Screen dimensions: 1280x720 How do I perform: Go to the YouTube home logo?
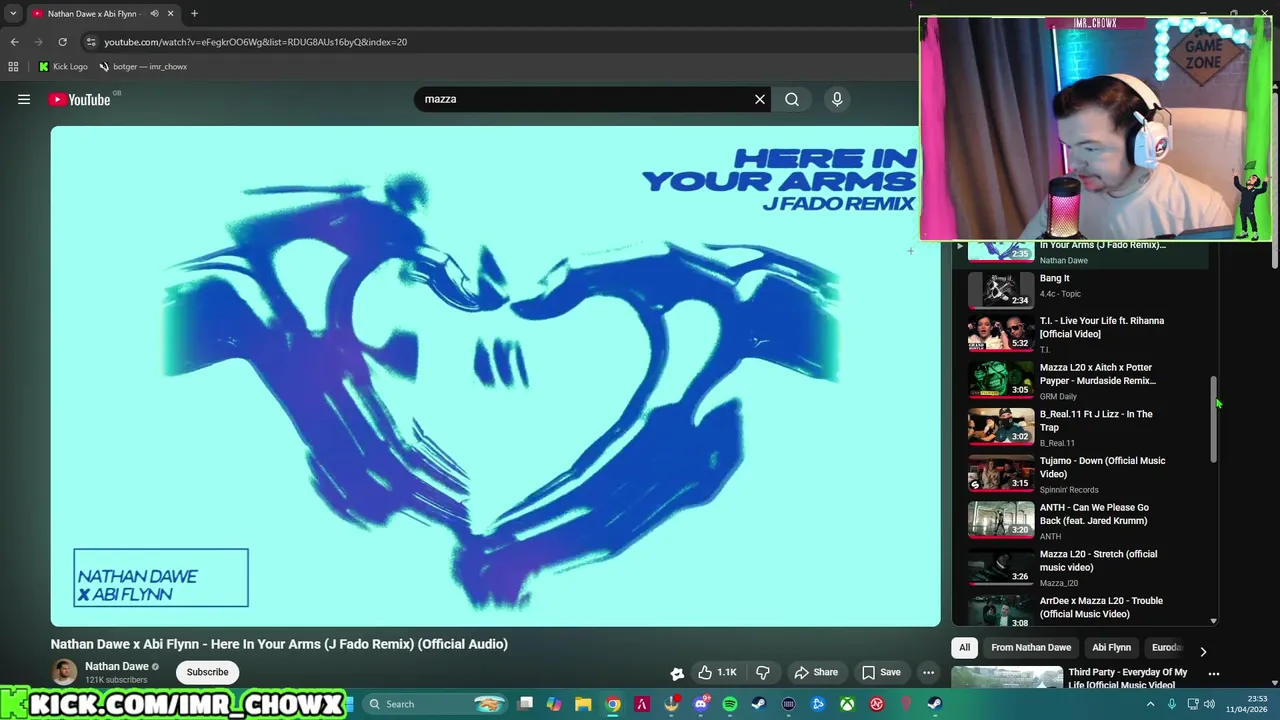(x=79, y=99)
